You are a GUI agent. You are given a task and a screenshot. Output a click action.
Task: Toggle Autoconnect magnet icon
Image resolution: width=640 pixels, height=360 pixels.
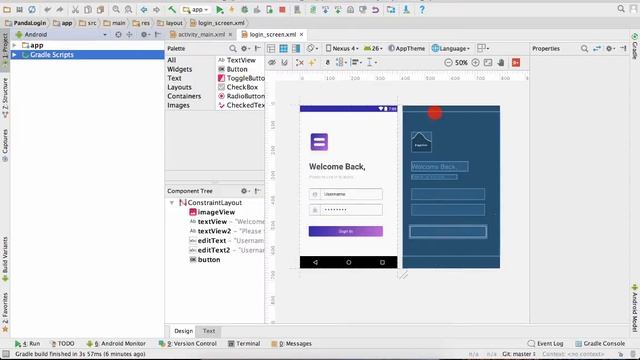pyautogui.click(x=284, y=62)
